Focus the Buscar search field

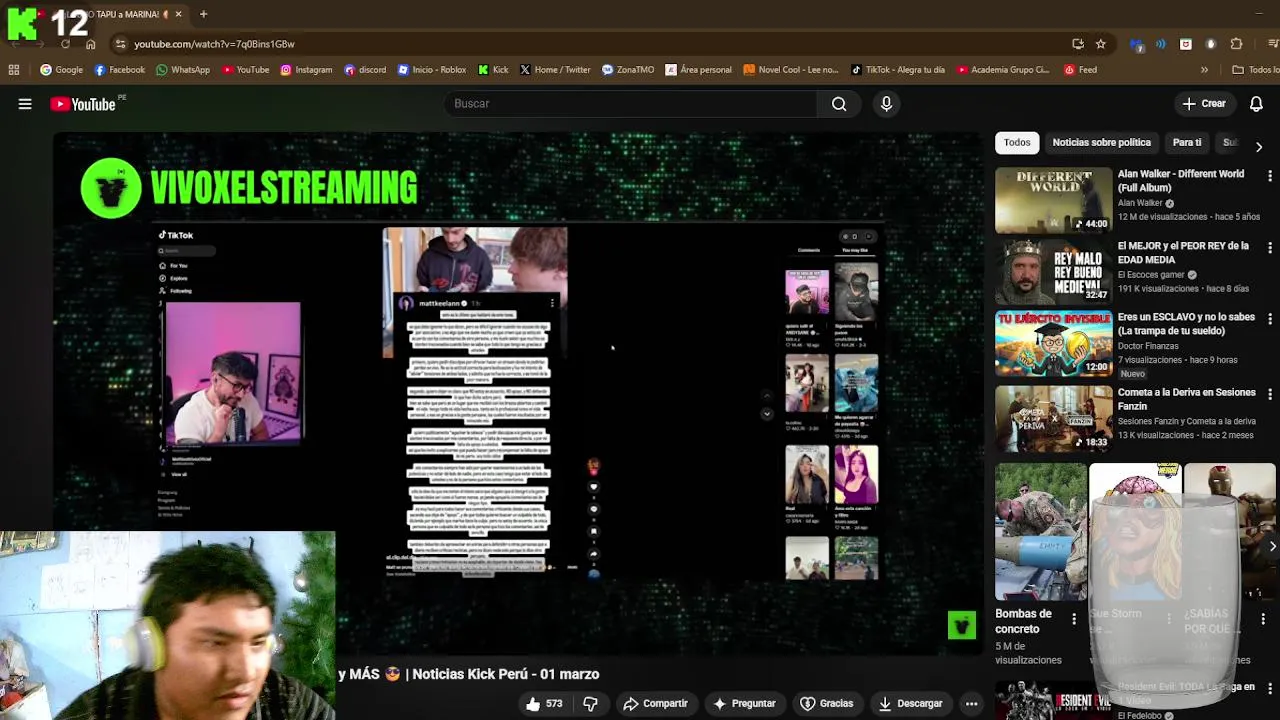click(x=630, y=104)
